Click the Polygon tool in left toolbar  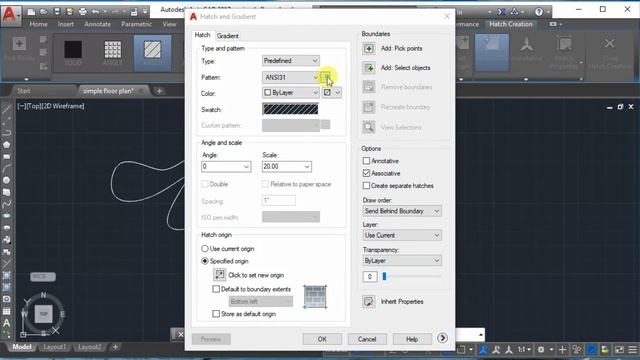click(7, 145)
